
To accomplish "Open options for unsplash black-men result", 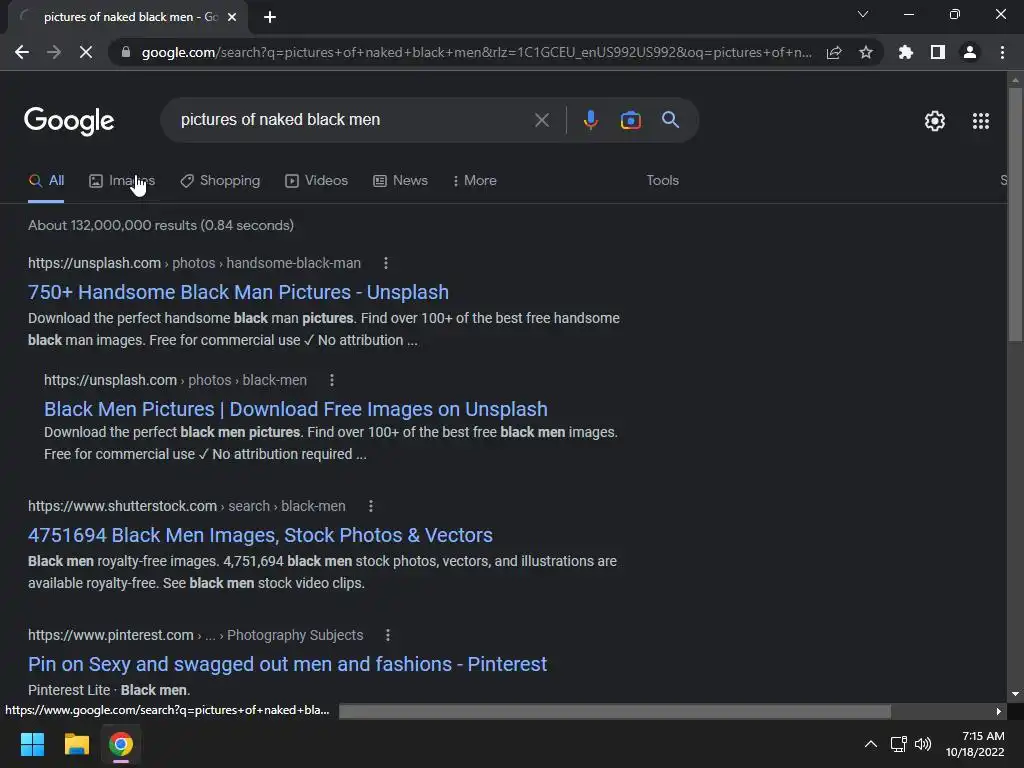I will pos(332,380).
